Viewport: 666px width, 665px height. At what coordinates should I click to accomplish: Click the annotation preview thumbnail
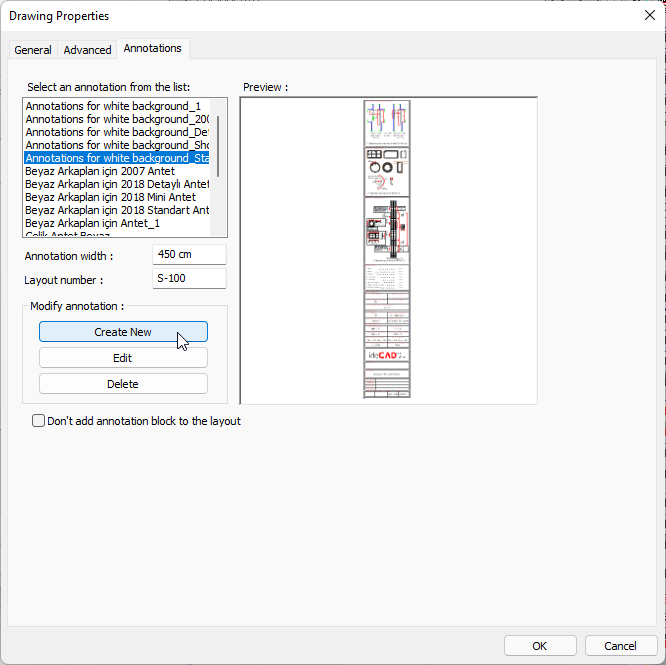coord(387,250)
